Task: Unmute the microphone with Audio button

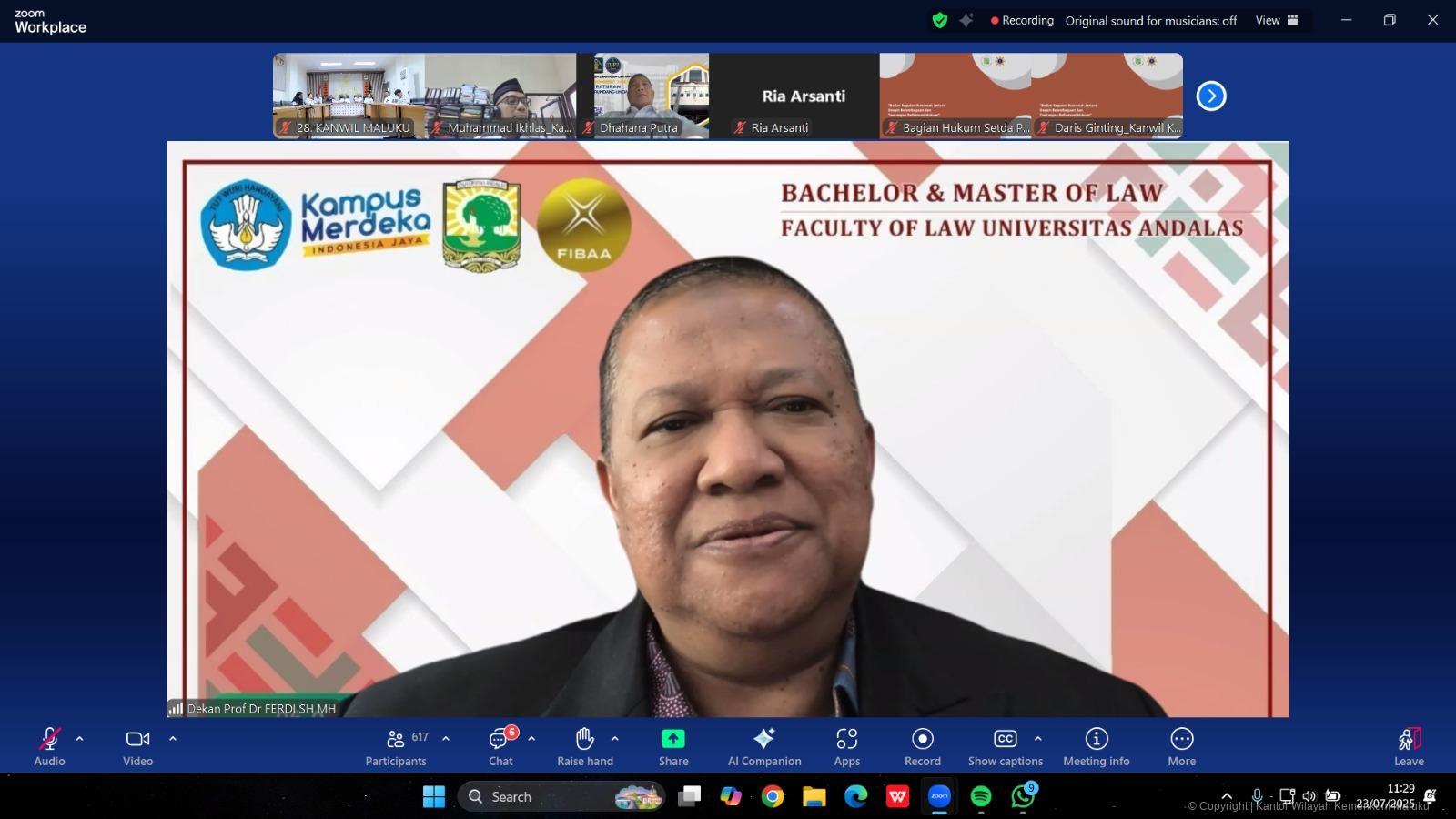Action: [x=49, y=746]
